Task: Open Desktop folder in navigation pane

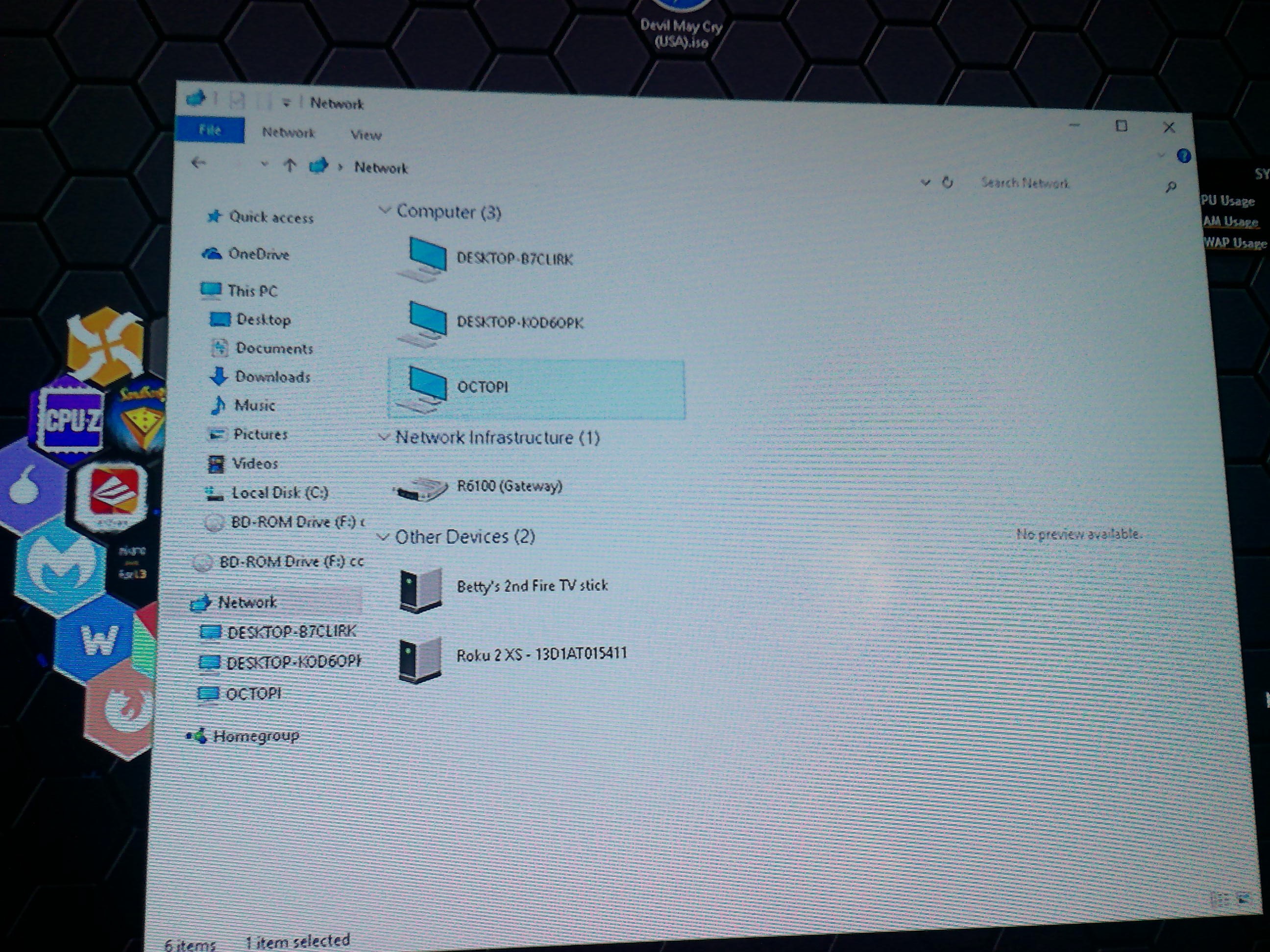Action: click(x=250, y=320)
